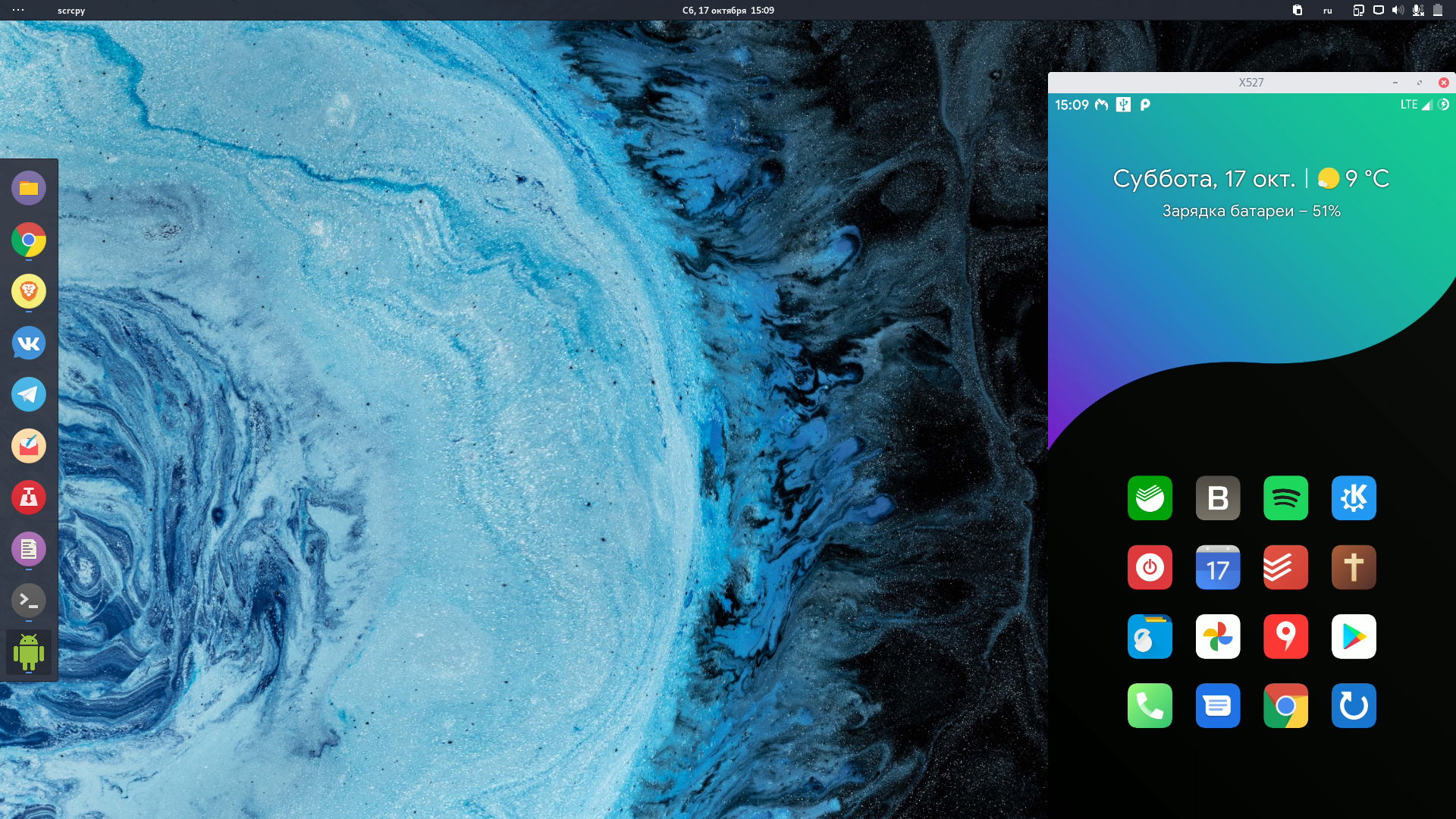Open the green Phone dialer app
This screenshot has width=1456, height=819.
point(1150,706)
